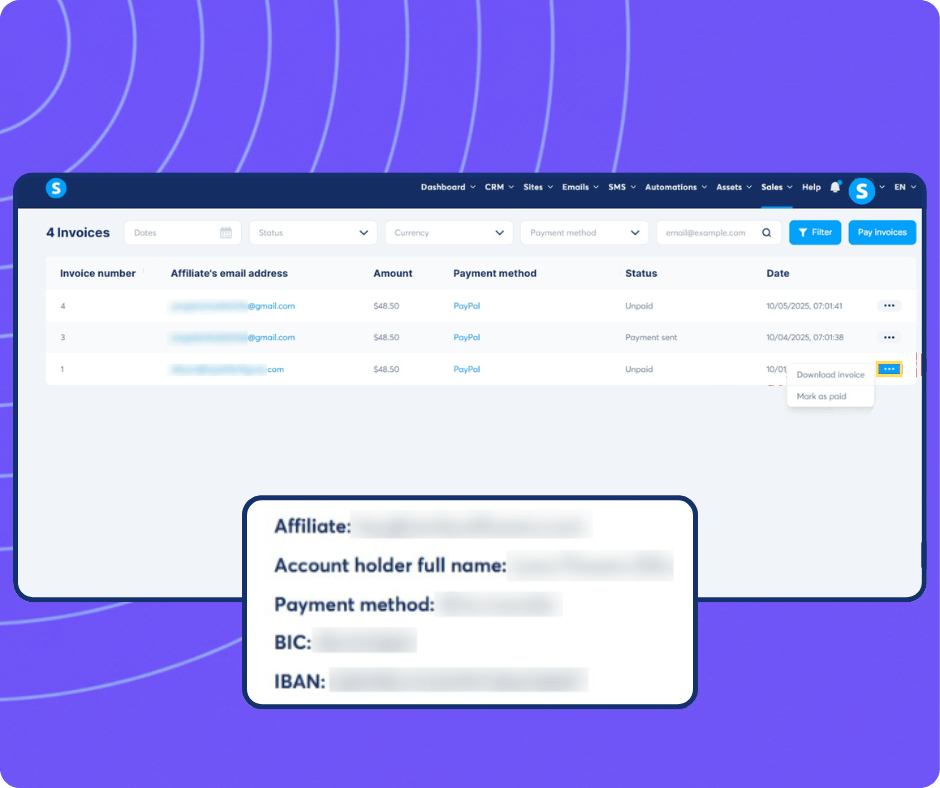The width and height of the screenshot is (940, 788).
Task: Click the PayPal link for invoice 1
Action: click(x=466, y=369)
